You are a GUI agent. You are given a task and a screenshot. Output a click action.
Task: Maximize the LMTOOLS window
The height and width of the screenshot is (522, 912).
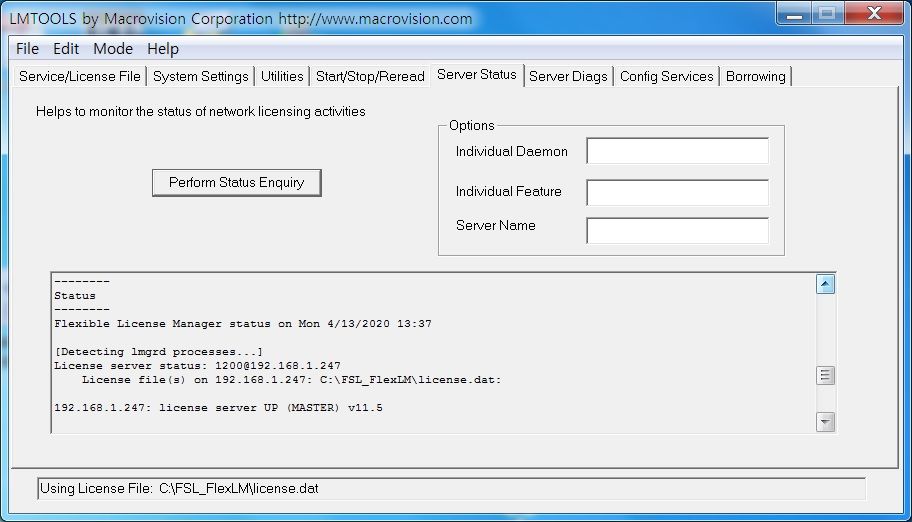tap(827, 14)
